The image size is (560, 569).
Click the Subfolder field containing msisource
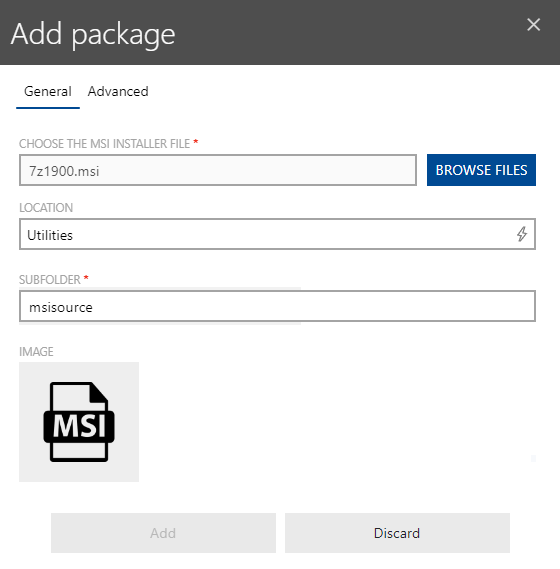click(277, 306)
